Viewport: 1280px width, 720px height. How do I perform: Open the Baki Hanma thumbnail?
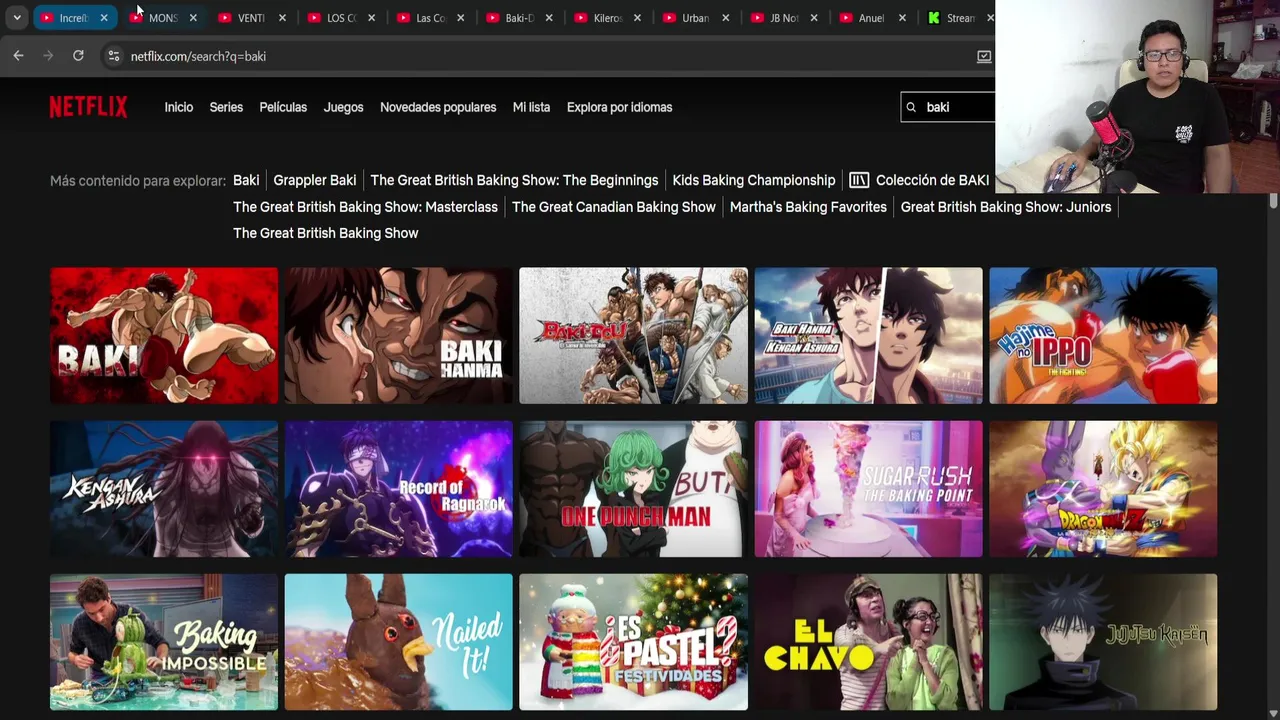pos(398,335)
